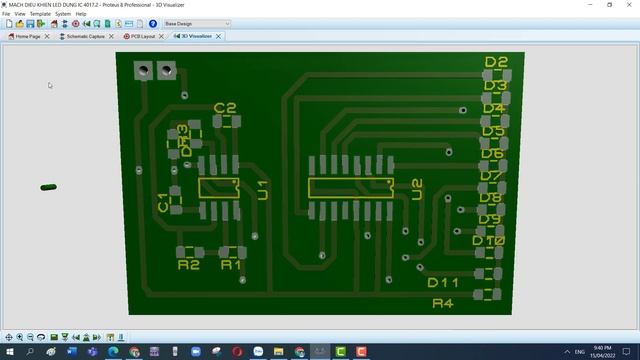Image resolution: width=640 pixels, height=360 pixels.
Task: Click the zoom in magnifier icon
Action: [x=20, y=337]
